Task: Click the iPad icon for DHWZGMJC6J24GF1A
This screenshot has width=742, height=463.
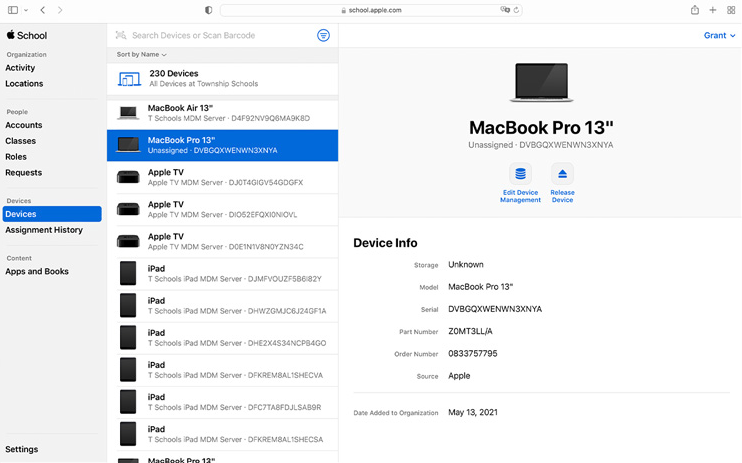Action: point(128,305)
